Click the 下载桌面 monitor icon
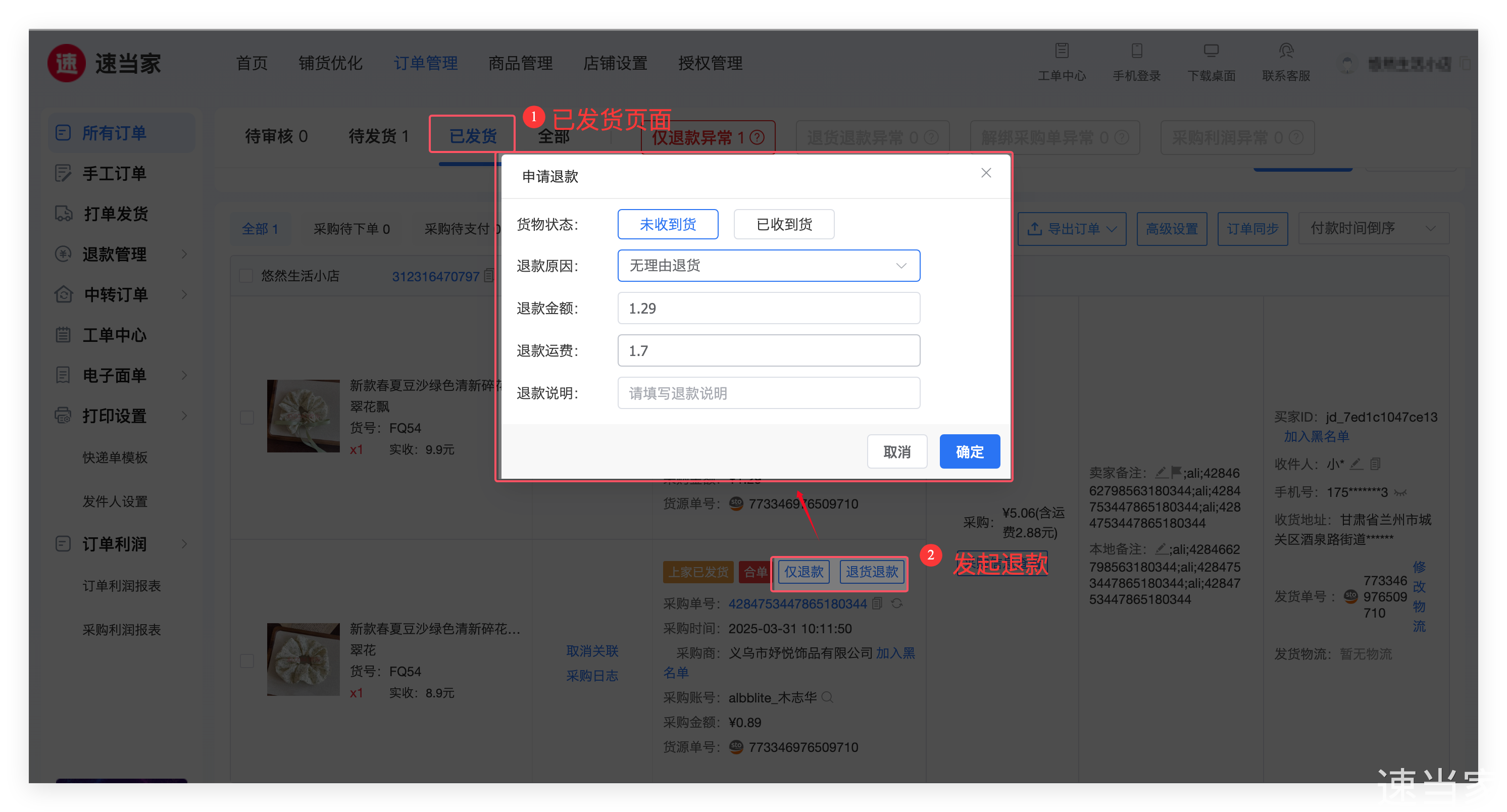 coord(1211,51)
